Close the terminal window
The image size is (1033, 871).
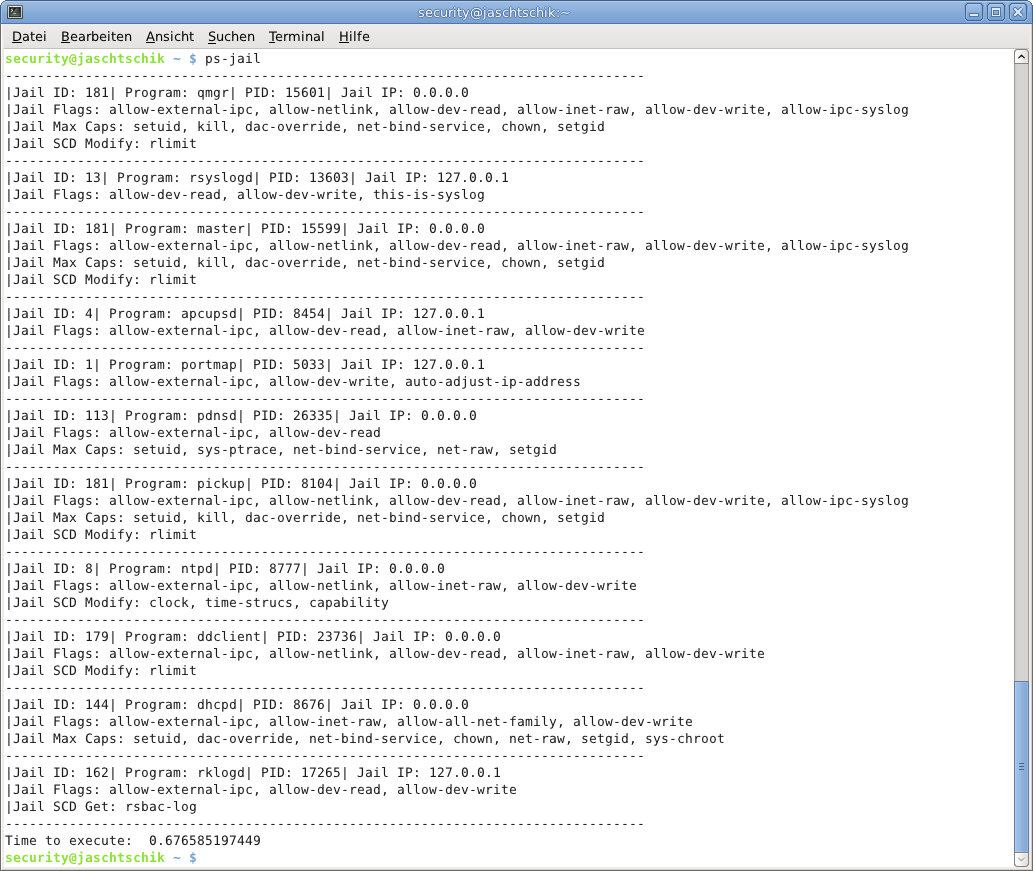[x=1018, y=12]
